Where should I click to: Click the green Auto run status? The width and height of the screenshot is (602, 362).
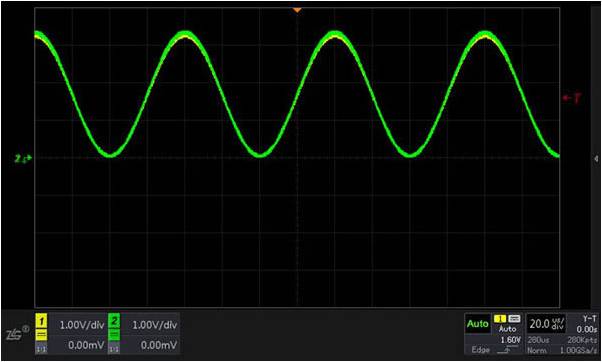point(477,324)
